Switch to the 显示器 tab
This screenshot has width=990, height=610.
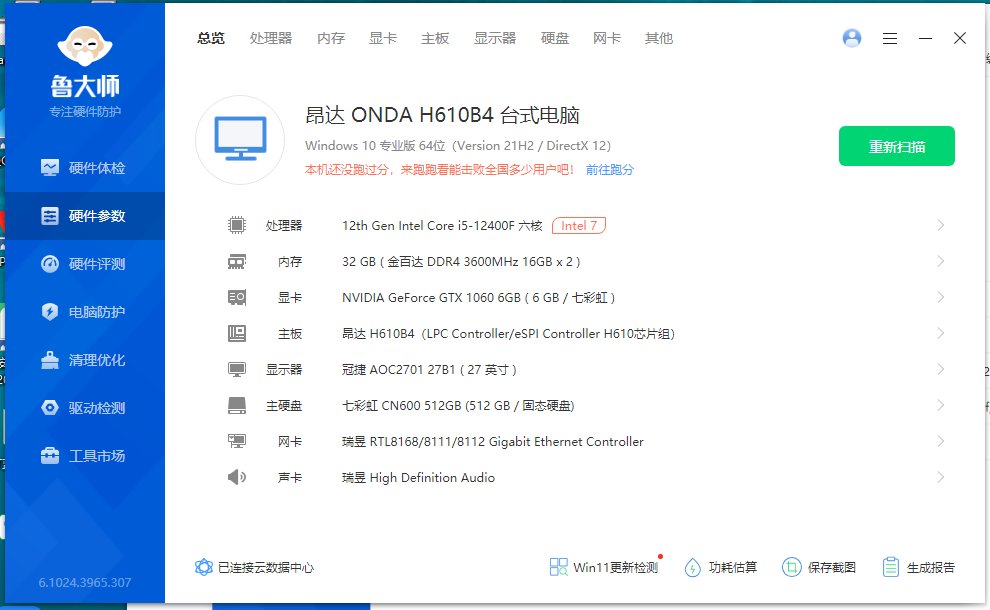coord(495,39)
